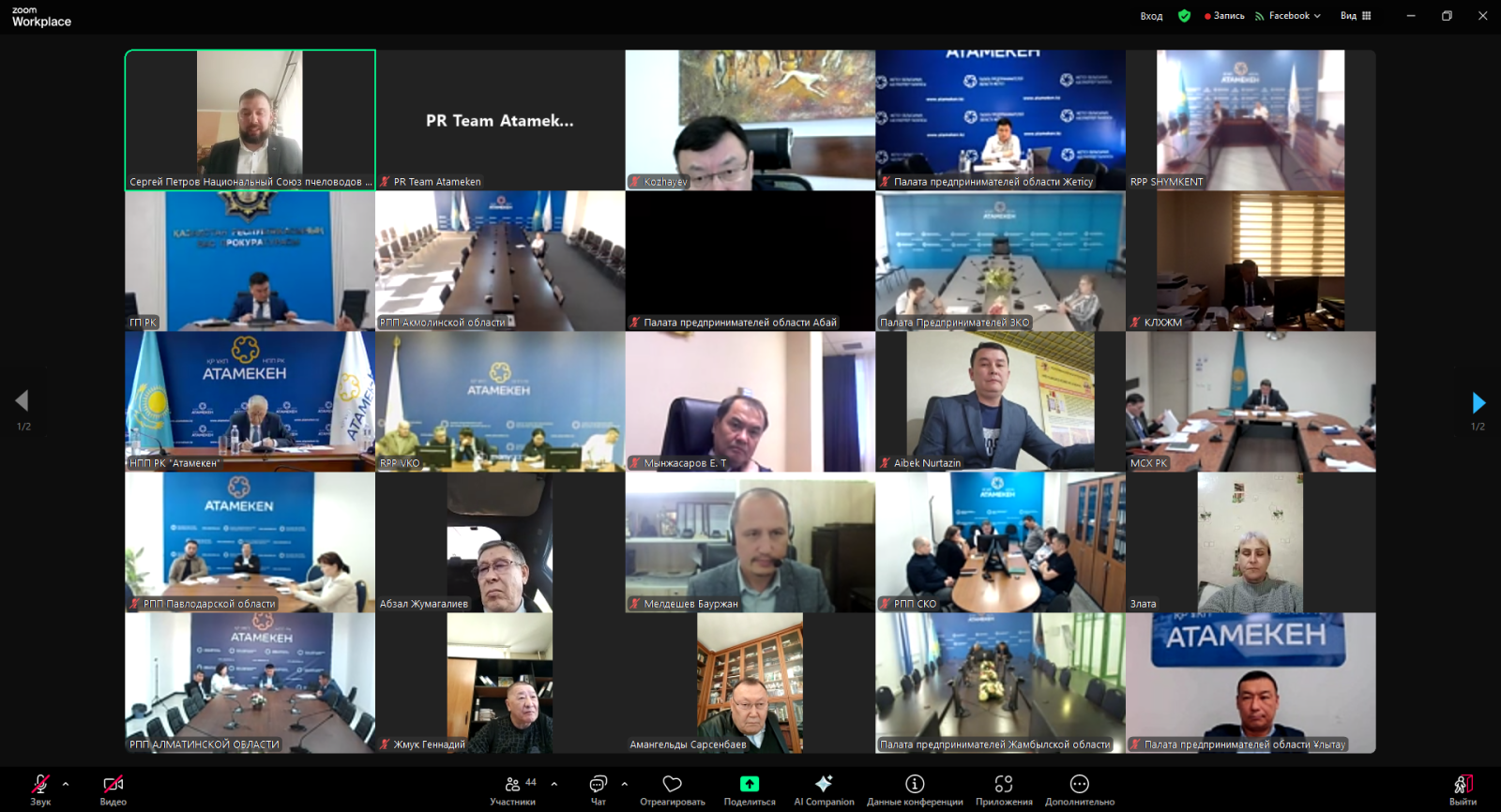
Task: Click the green security shield icon
Action: click(x=1185, y=16)
